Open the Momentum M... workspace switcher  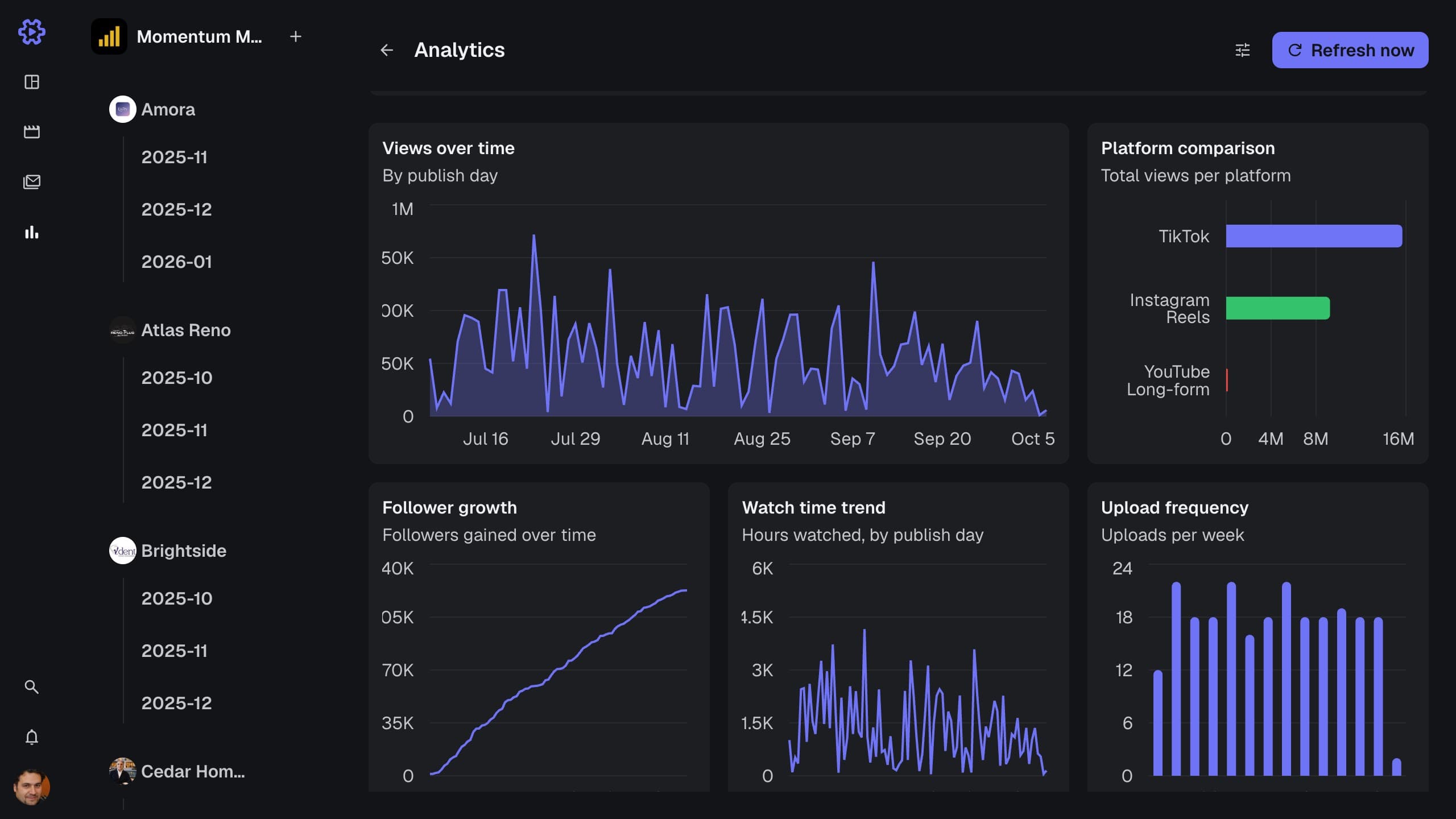coord(199,36)
